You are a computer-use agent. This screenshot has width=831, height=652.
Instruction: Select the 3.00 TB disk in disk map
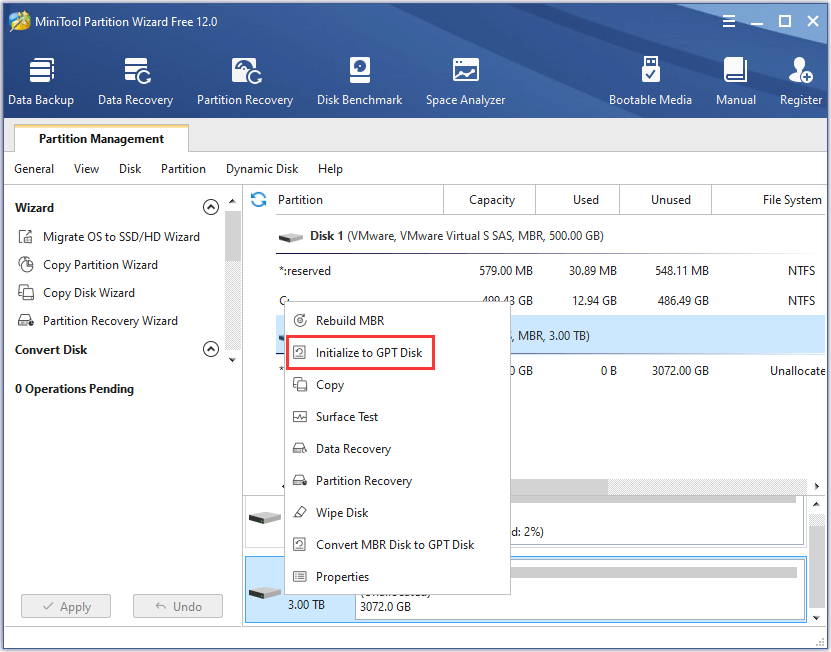tap(300, 589)
